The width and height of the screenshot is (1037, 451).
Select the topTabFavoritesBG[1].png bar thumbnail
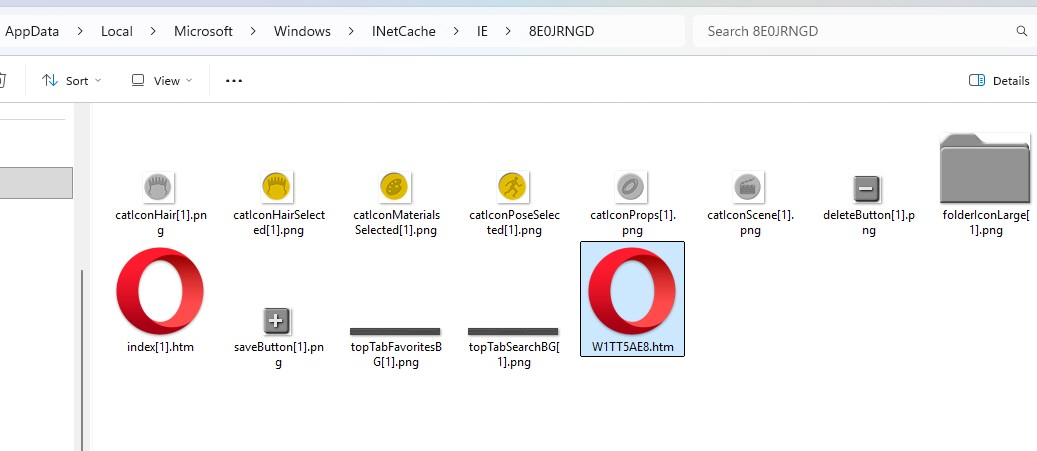(x=395, y=331)
